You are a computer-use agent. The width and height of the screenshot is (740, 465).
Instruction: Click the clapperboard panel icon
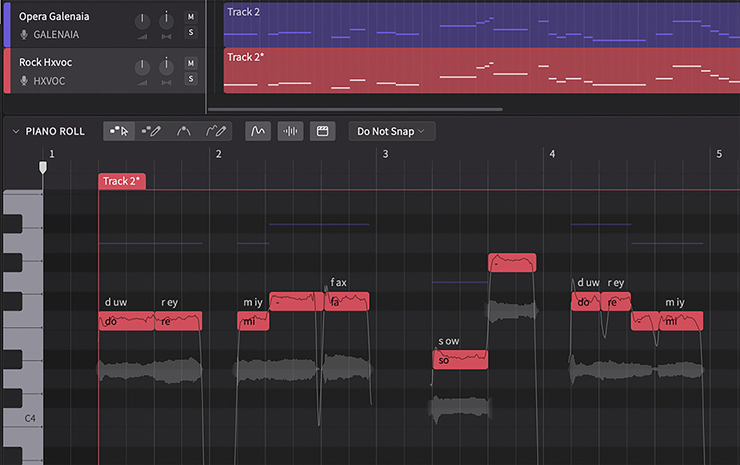(322, 131)
